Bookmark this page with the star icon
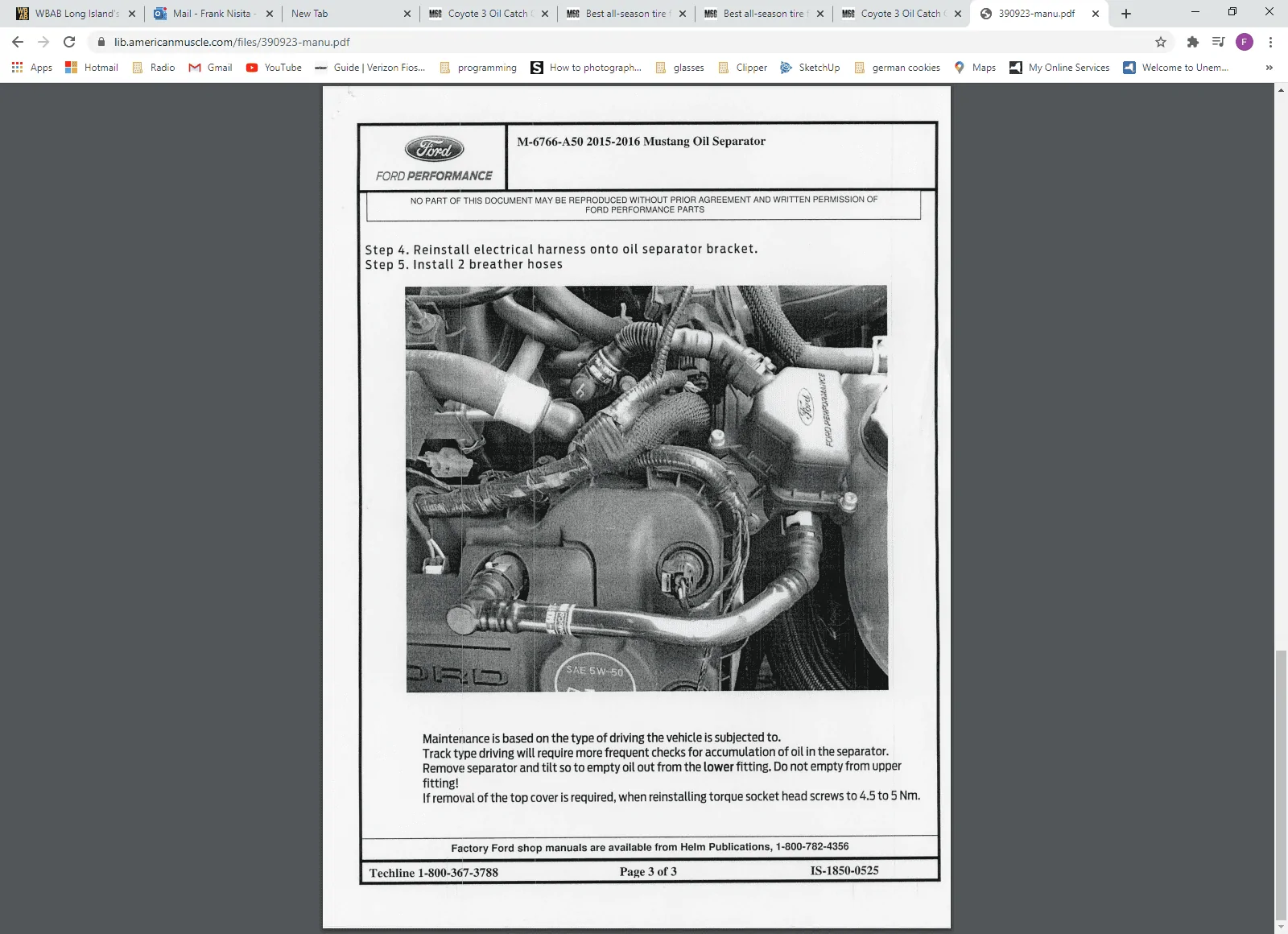Viewport: 1288px width, 934px height. tap(1161, 42)
